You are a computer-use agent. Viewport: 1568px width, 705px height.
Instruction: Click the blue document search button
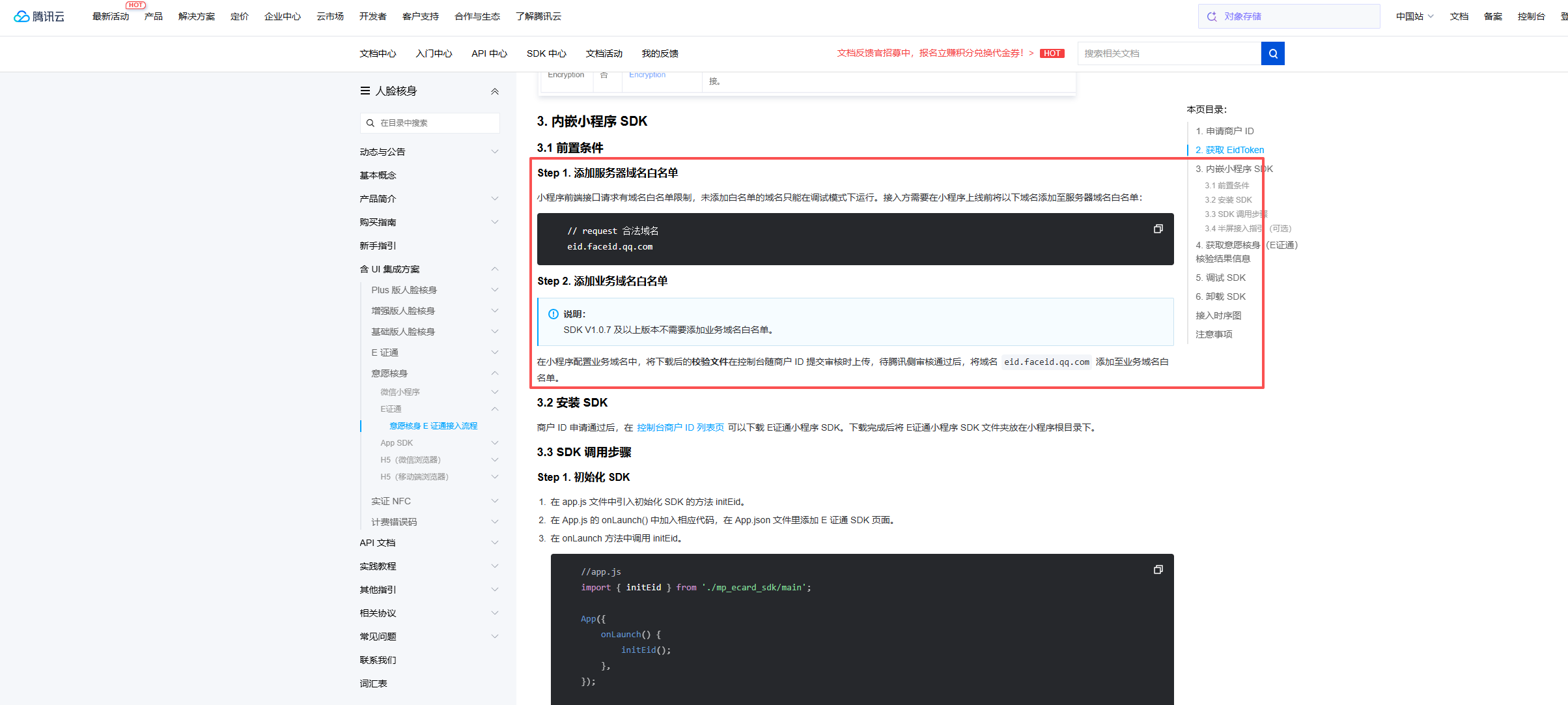coord(1272,53)
